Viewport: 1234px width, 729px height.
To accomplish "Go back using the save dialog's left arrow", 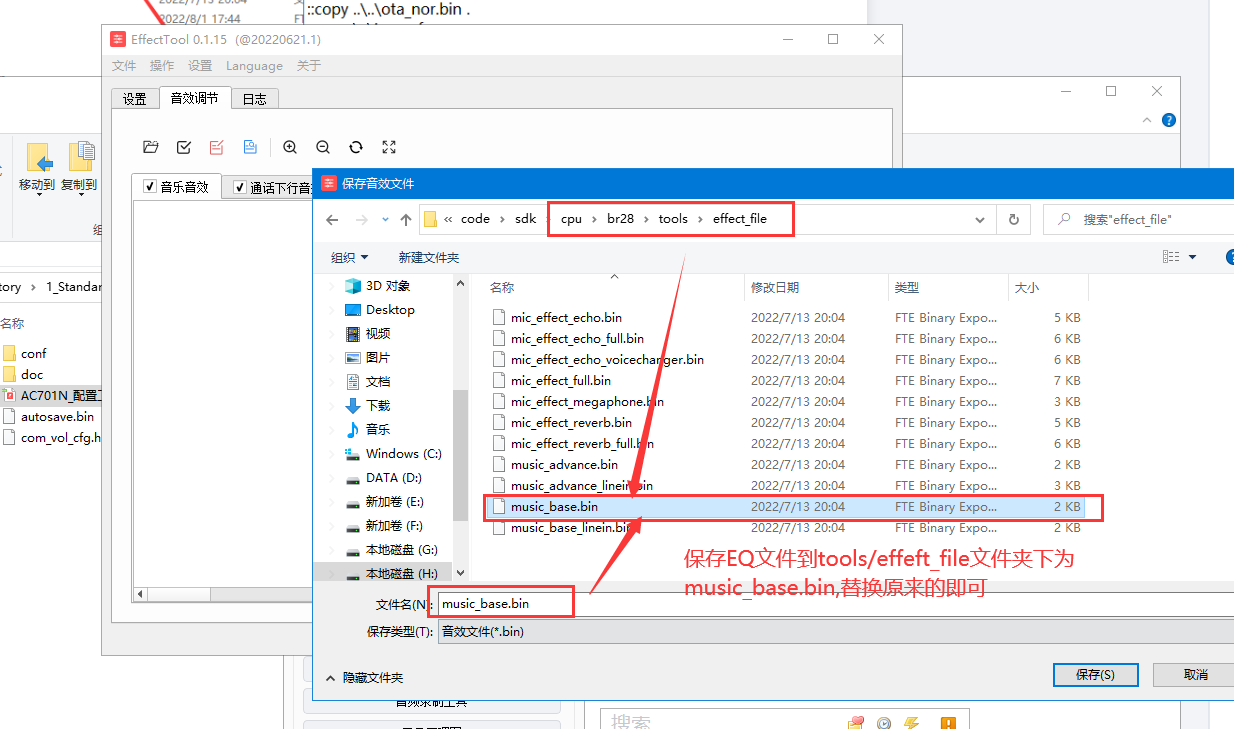I will pos(333,219).
